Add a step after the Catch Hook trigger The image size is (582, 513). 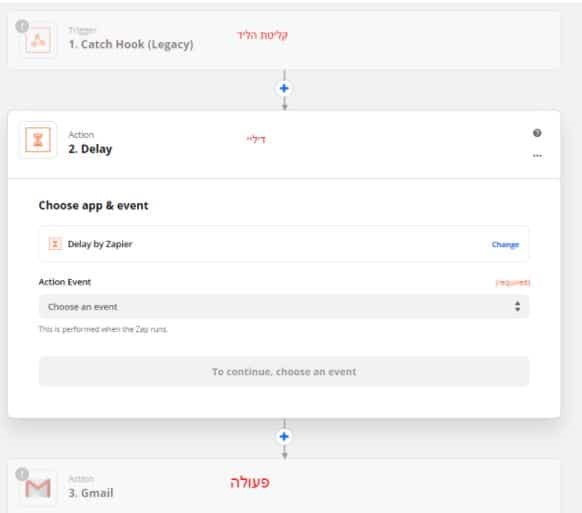pyautogui.click(x=284, y=88)
